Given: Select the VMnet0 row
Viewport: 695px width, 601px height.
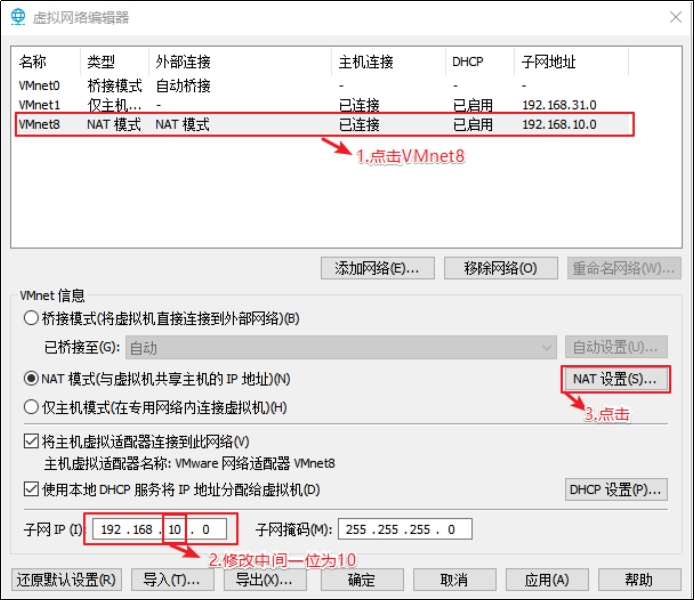Looking at the screenshot, I should (324, 85).
